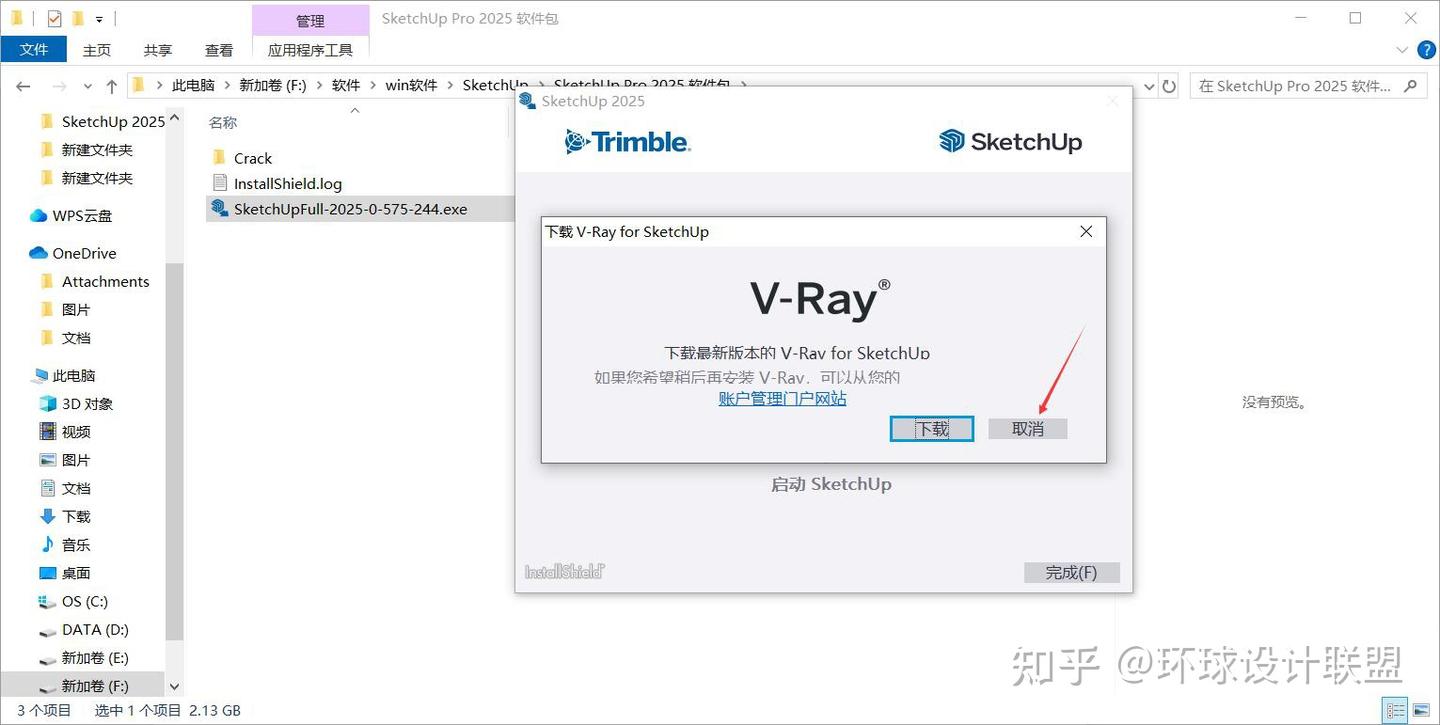Select the 新加卷 (E:) drive
Image resolution: width=1440 pixels, height=725 pixels.
(83, 658)
